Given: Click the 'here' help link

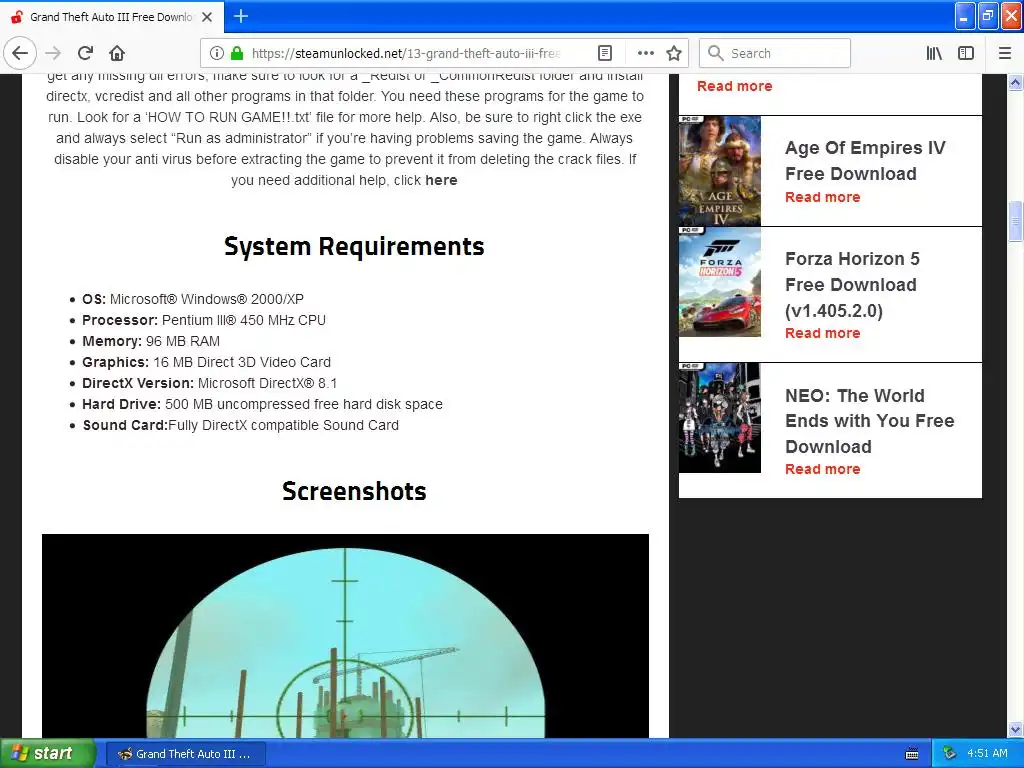Looking at the screenshot, I should 441,180.
